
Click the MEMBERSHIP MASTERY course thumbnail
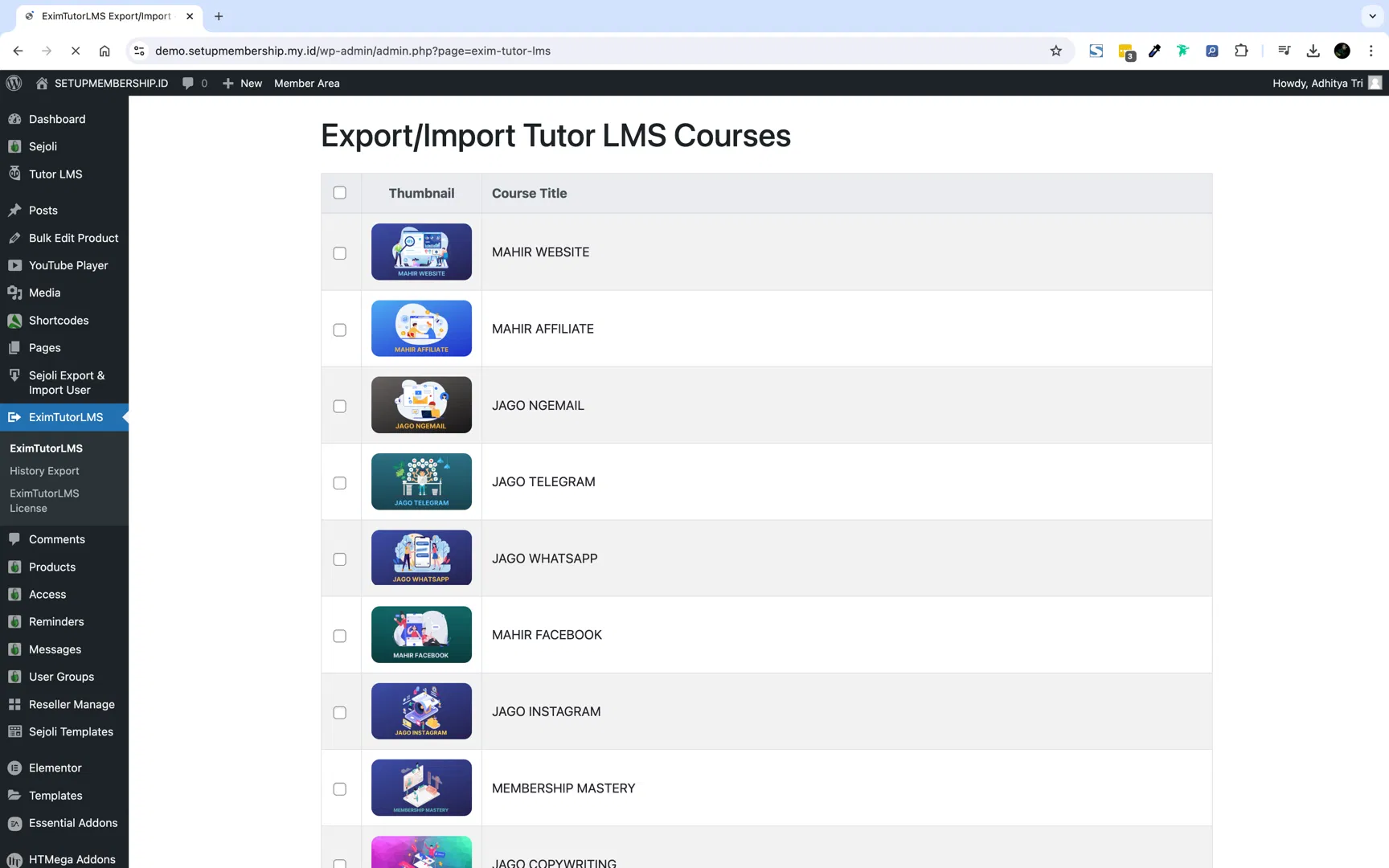pos(421,788)
